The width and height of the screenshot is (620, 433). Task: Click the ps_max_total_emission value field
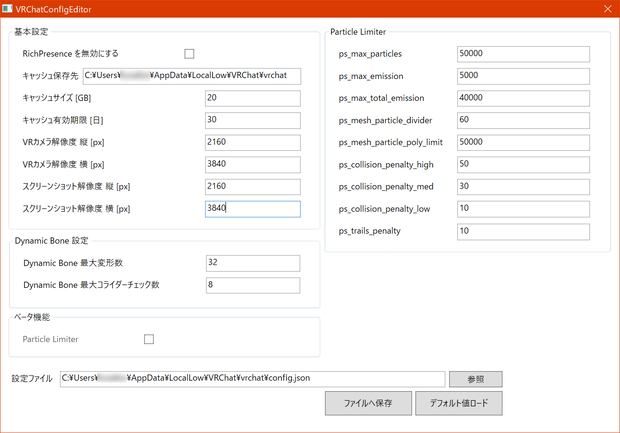[524, 98]
